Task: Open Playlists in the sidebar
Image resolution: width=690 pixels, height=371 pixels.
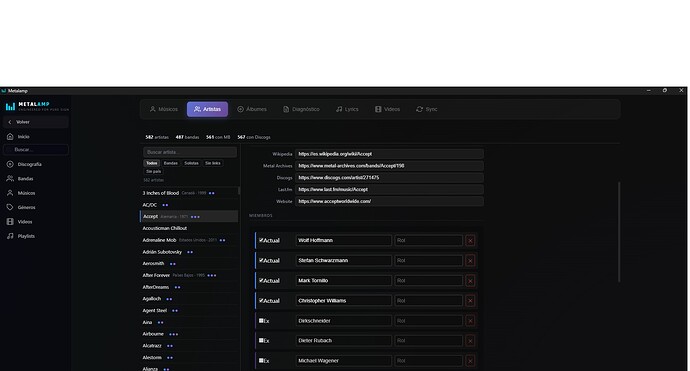Action: (x=36, y=236)
